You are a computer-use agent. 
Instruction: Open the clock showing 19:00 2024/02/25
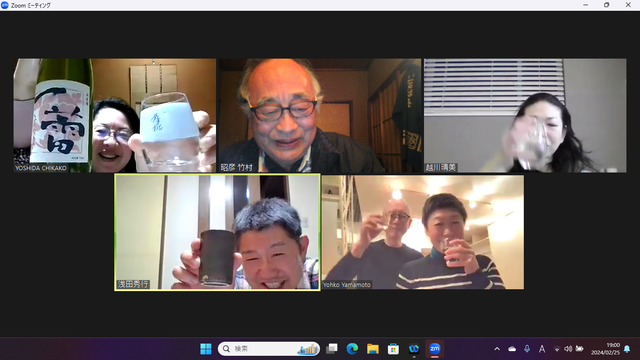605,349
